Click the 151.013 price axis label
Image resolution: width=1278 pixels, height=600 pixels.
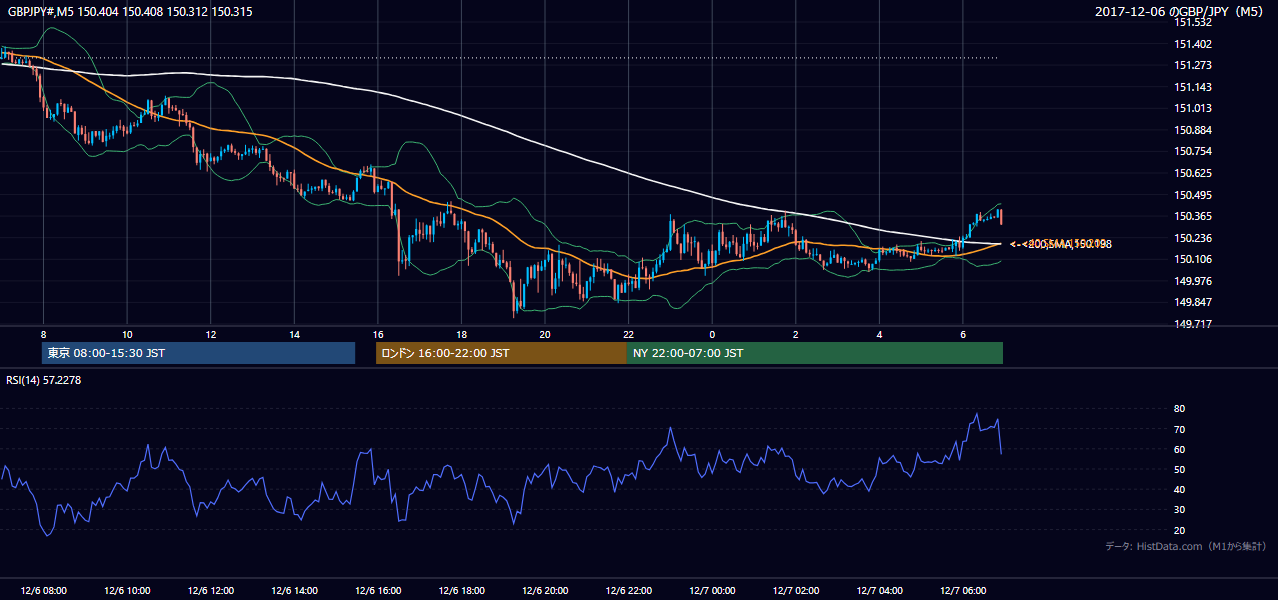[x=1192, y=109]
